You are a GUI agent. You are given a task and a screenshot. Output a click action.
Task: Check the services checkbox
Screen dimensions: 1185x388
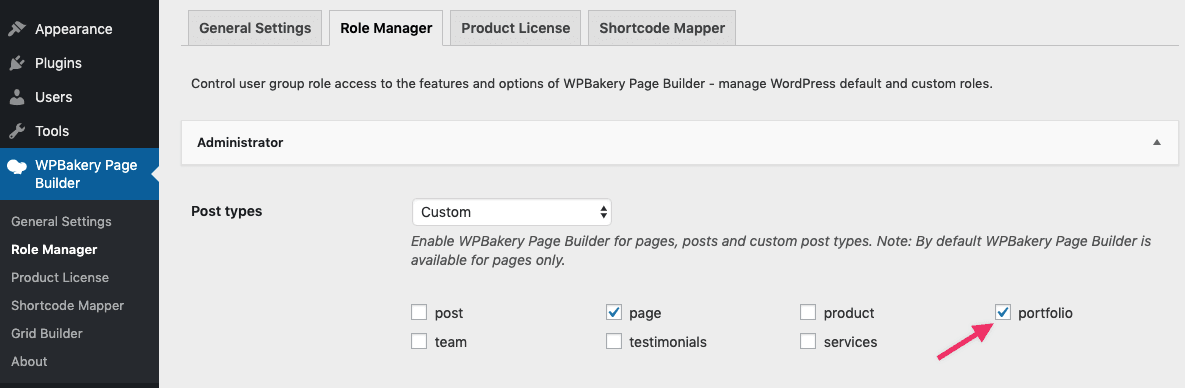(x=808, y=342)
